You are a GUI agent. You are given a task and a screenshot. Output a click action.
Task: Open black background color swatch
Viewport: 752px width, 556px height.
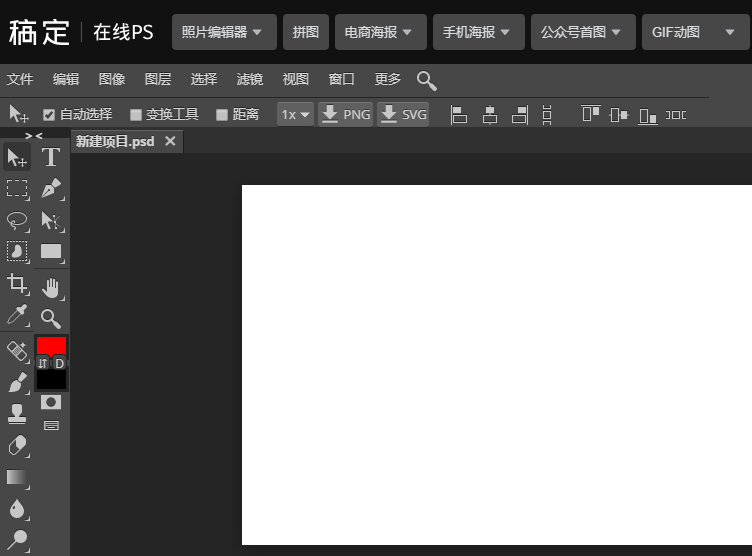[51, 380]
